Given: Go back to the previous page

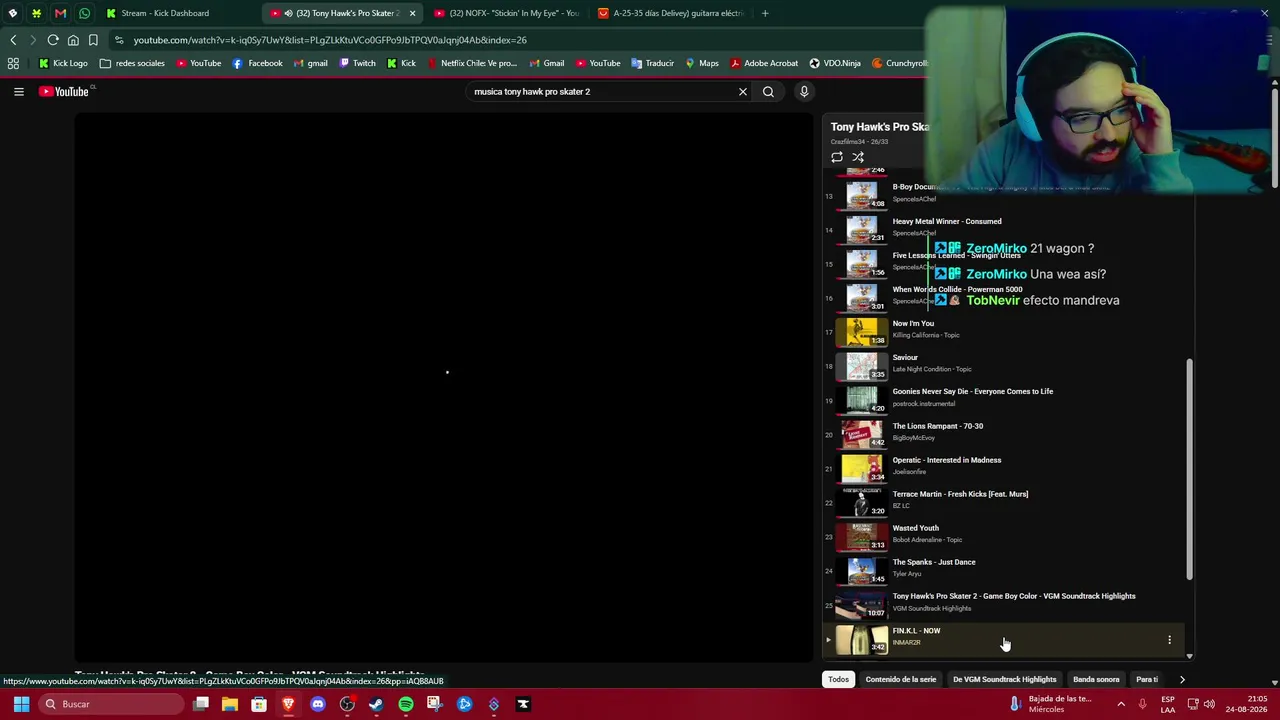Looking at the screenshot, I should pyautogui.click(x=13, y=40).
